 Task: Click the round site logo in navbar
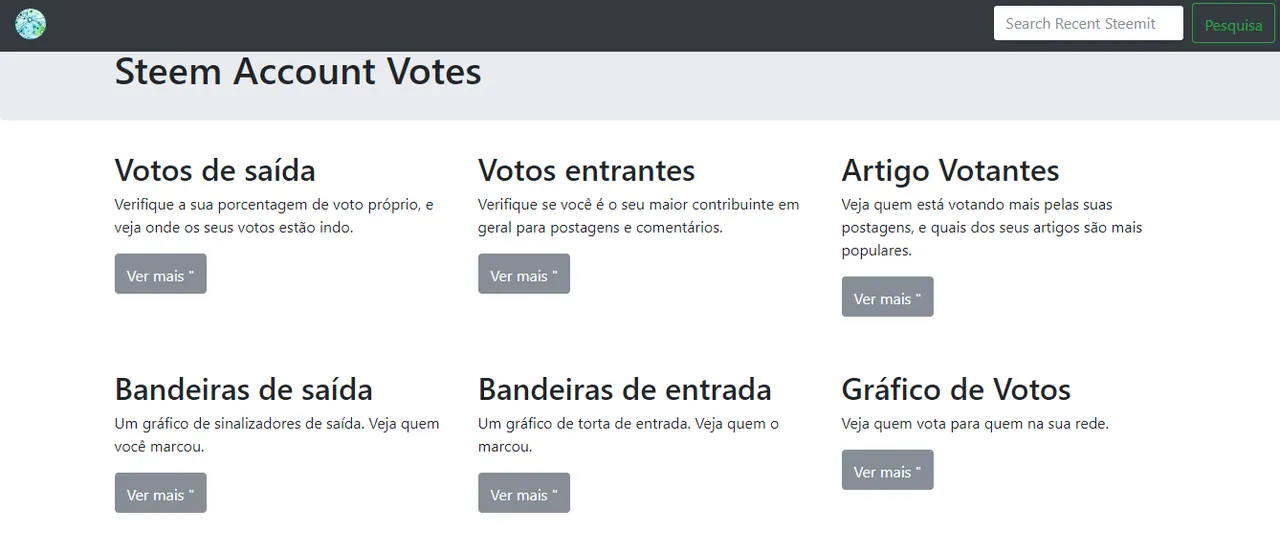click(30, 24)
